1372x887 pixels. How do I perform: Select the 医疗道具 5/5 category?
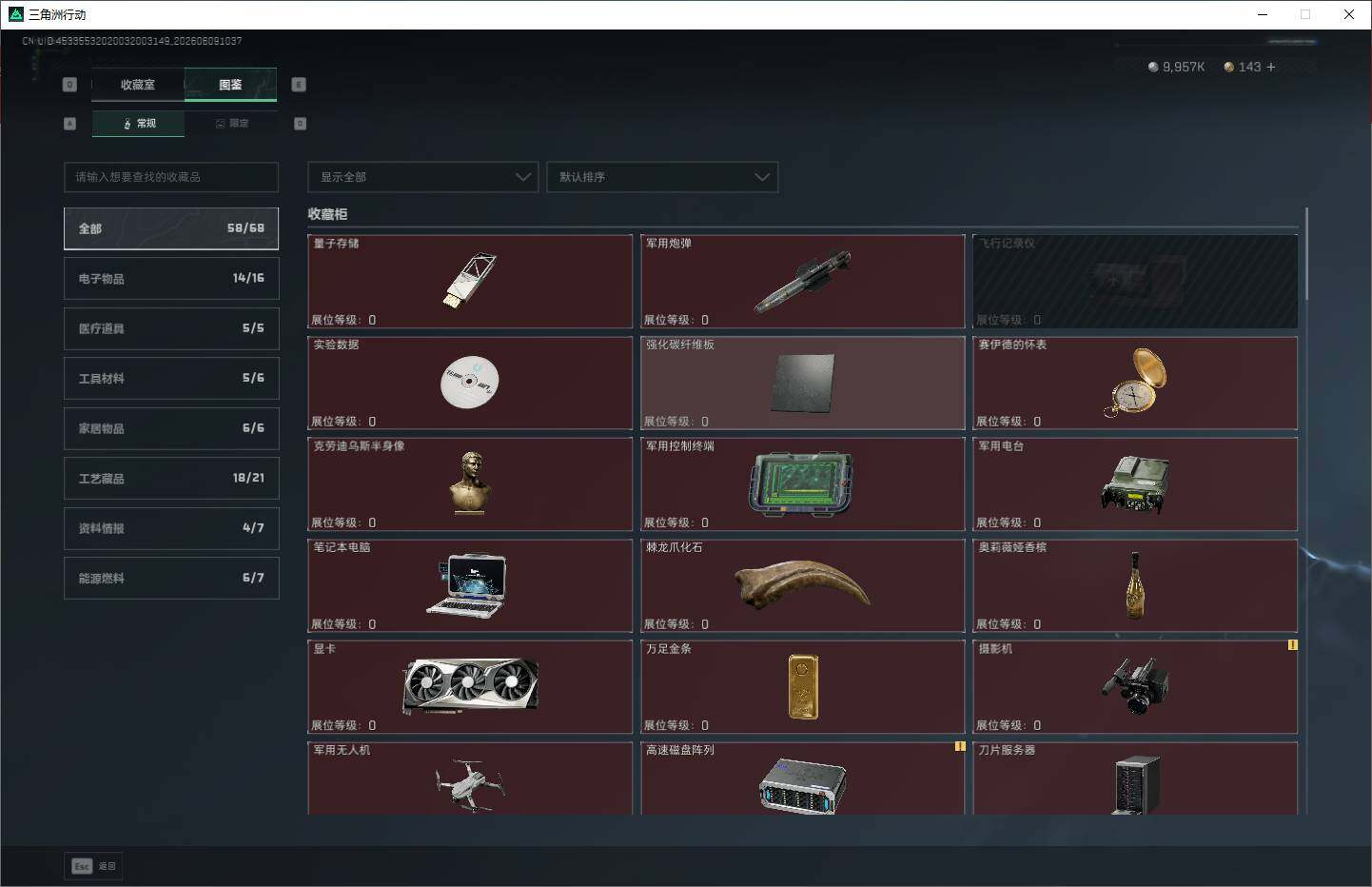(x=171, y=328)
